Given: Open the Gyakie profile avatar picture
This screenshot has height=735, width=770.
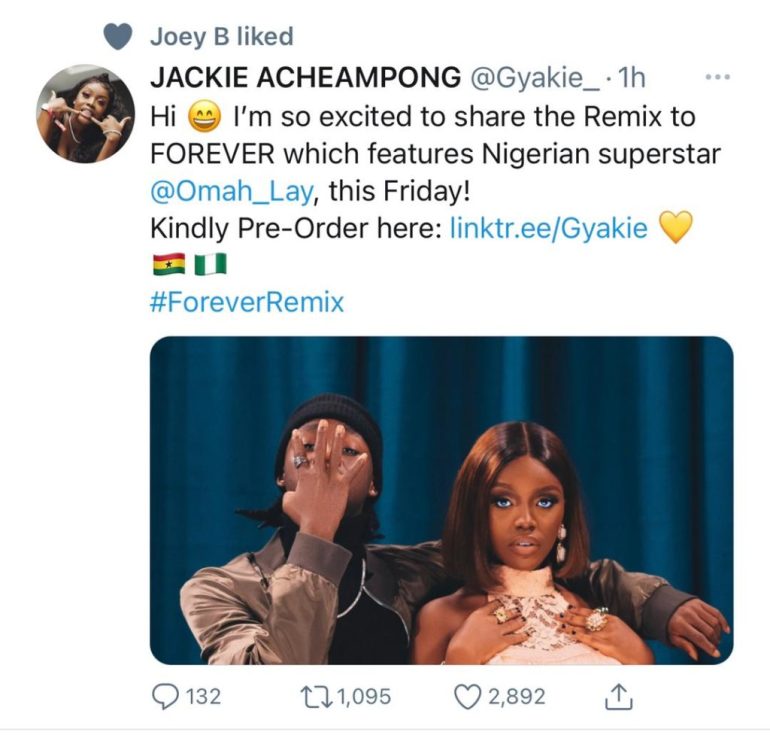Looking at the screenshot, I should [x=85, y=114].
